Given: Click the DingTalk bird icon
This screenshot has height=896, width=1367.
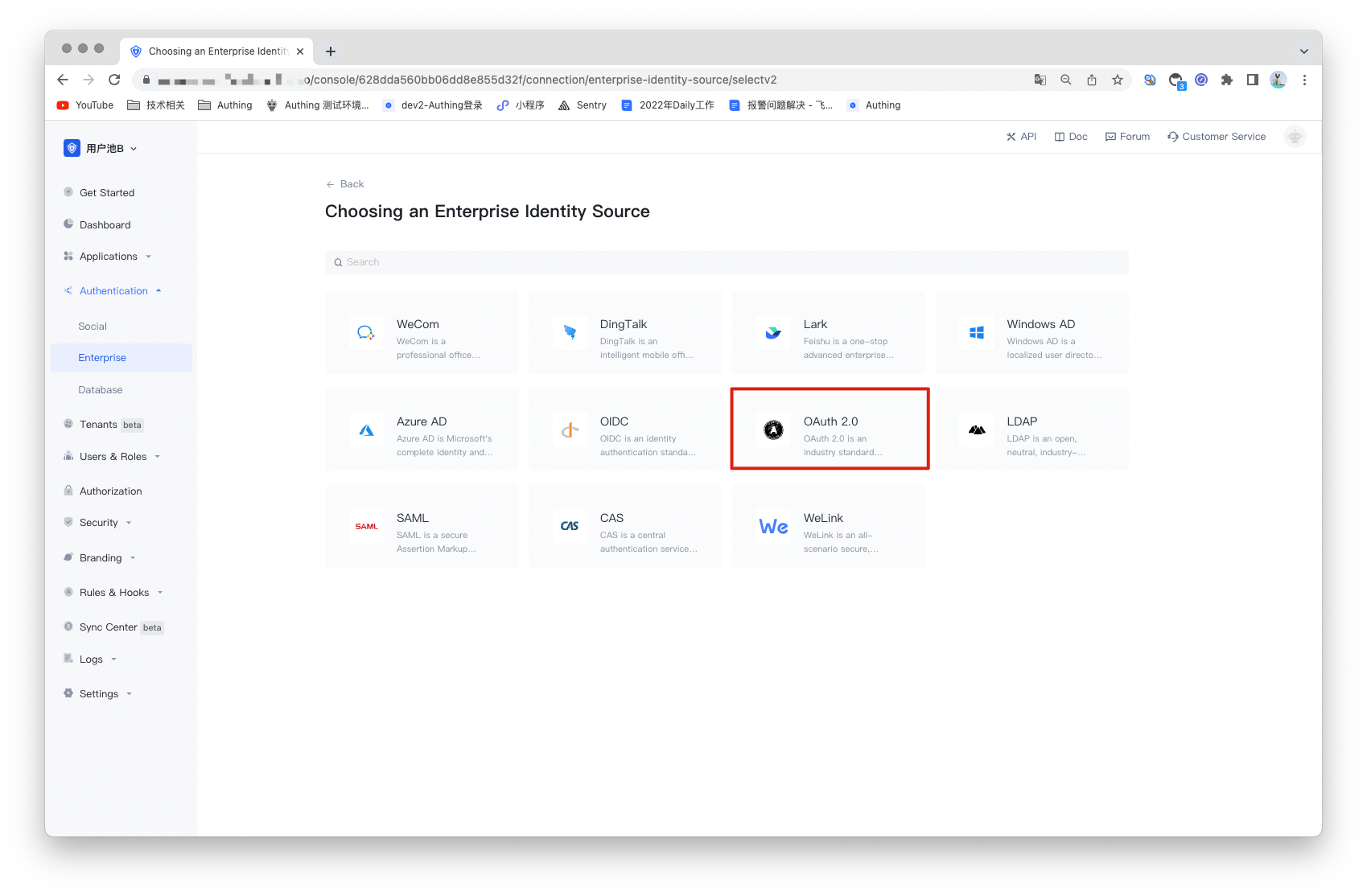Looking at the screenshot, I should tap(570, 333).
